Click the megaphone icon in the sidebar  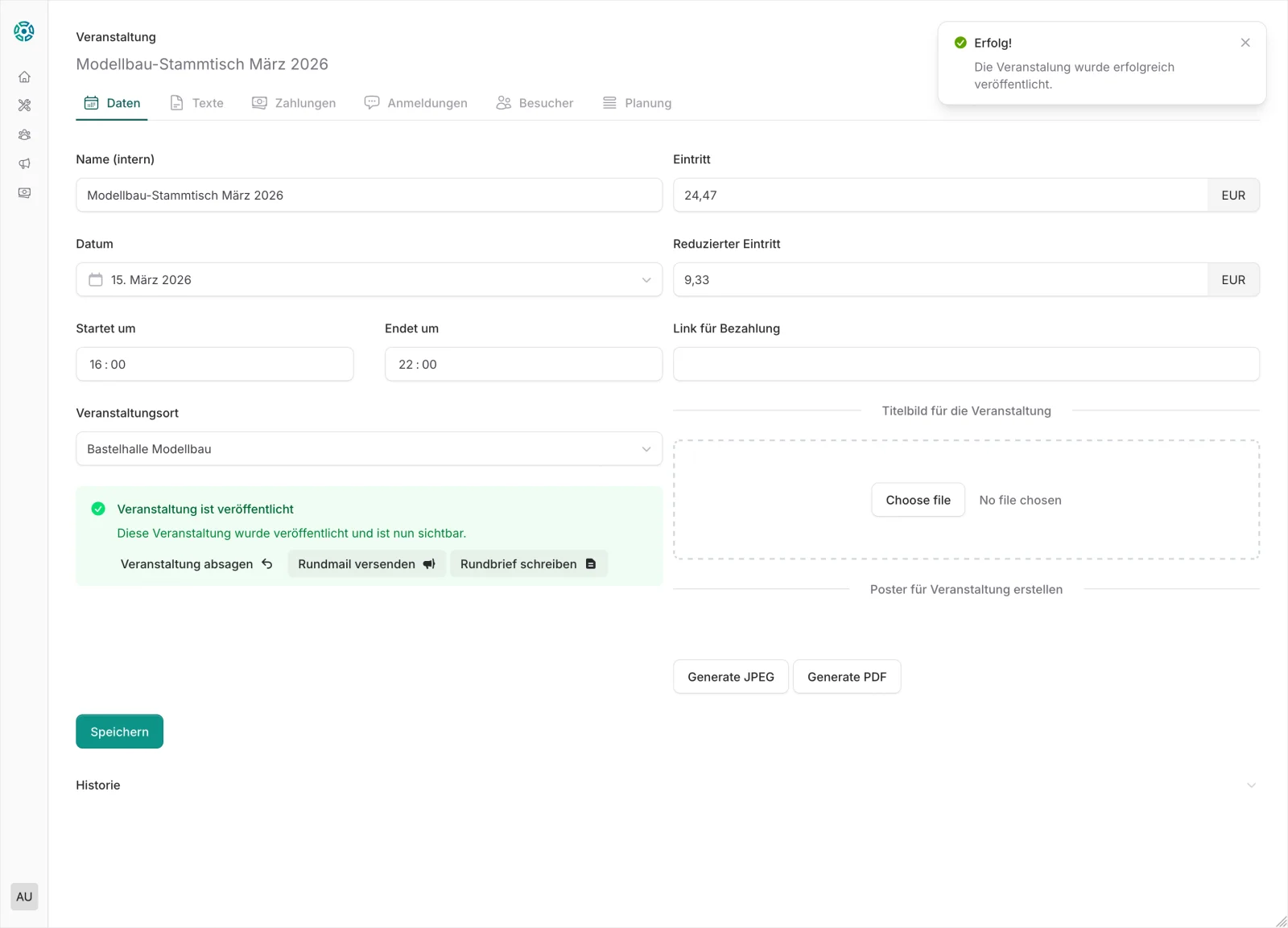click(24, 164)
